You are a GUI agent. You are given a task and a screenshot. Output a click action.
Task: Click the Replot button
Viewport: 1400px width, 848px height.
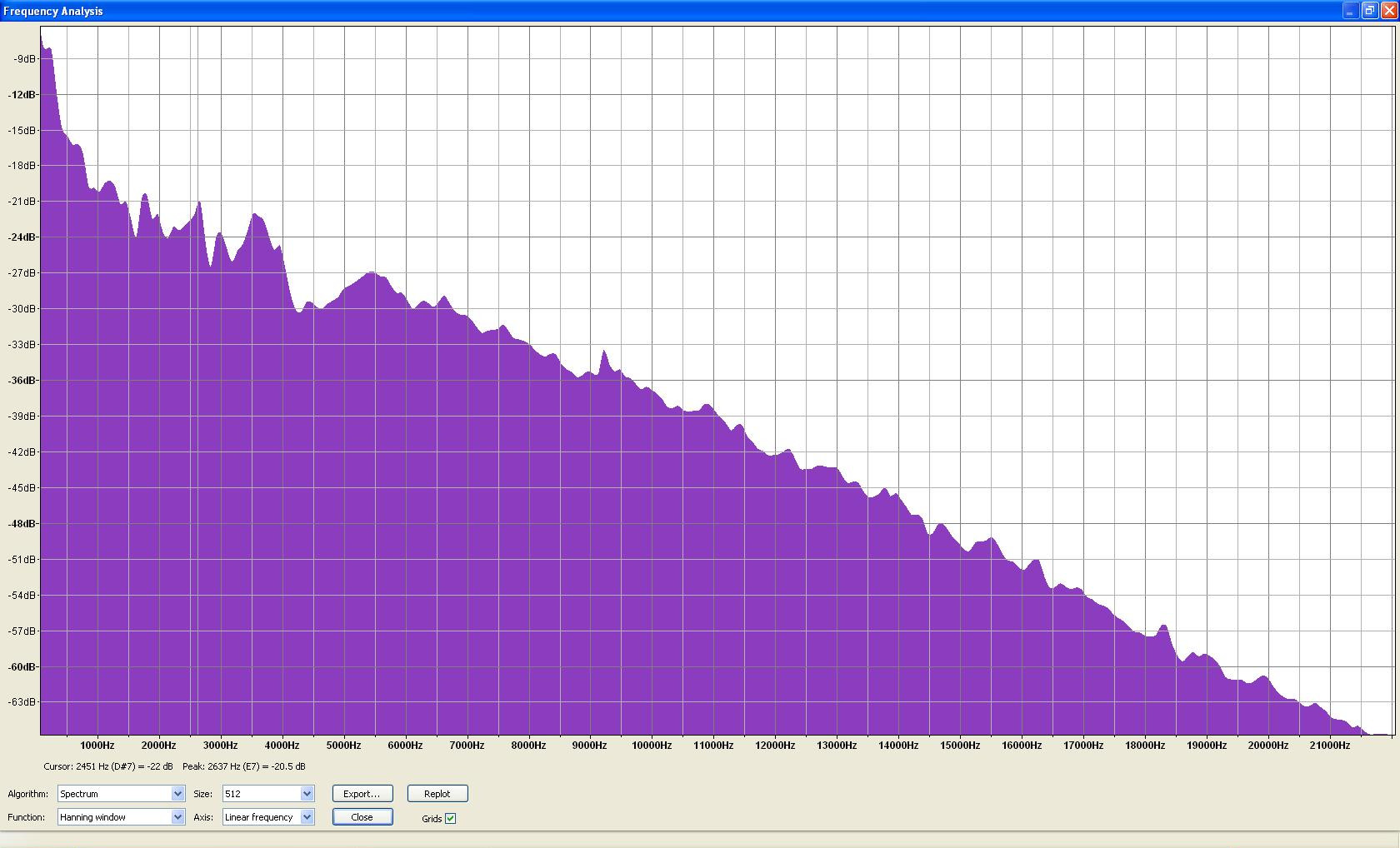437,794
